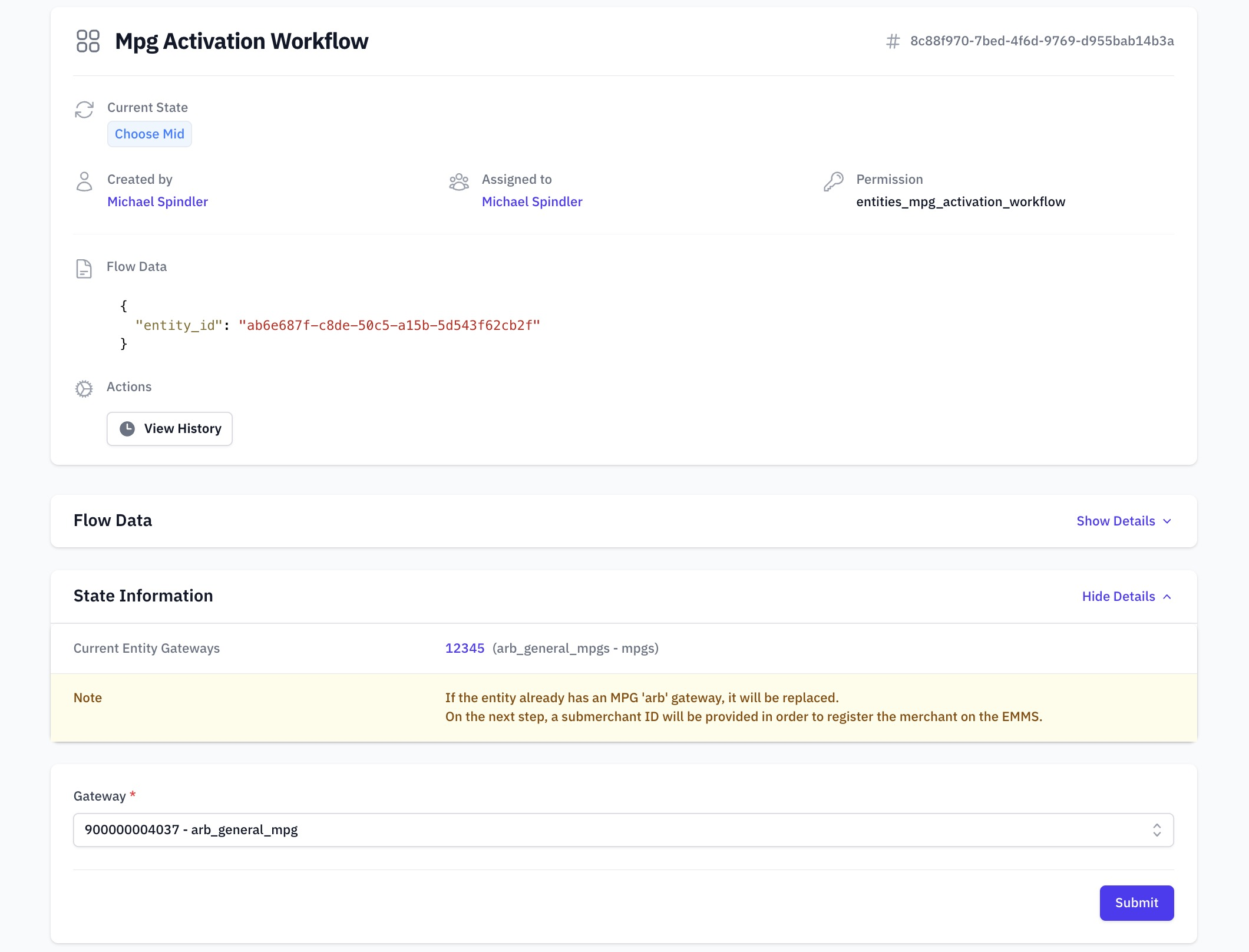Expand Flow Data with Show Details
Viewport: 1249px width, 952px height.
(1123, 521)
